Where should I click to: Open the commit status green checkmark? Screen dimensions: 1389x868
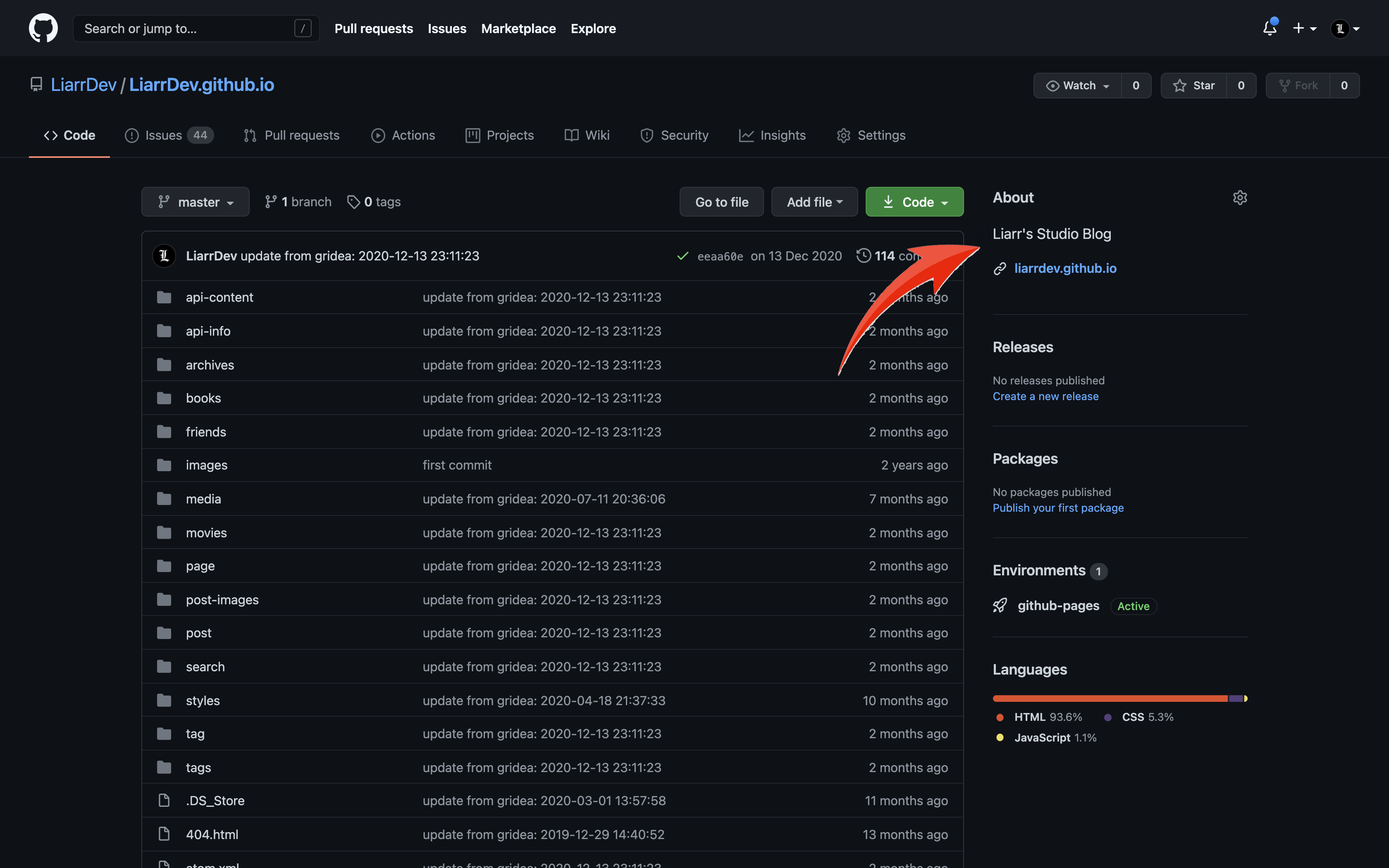[683, 256]
